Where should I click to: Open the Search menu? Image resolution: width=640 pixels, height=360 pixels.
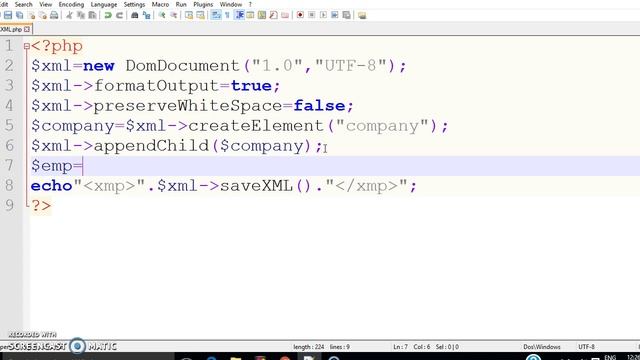[x=23, y=4]
